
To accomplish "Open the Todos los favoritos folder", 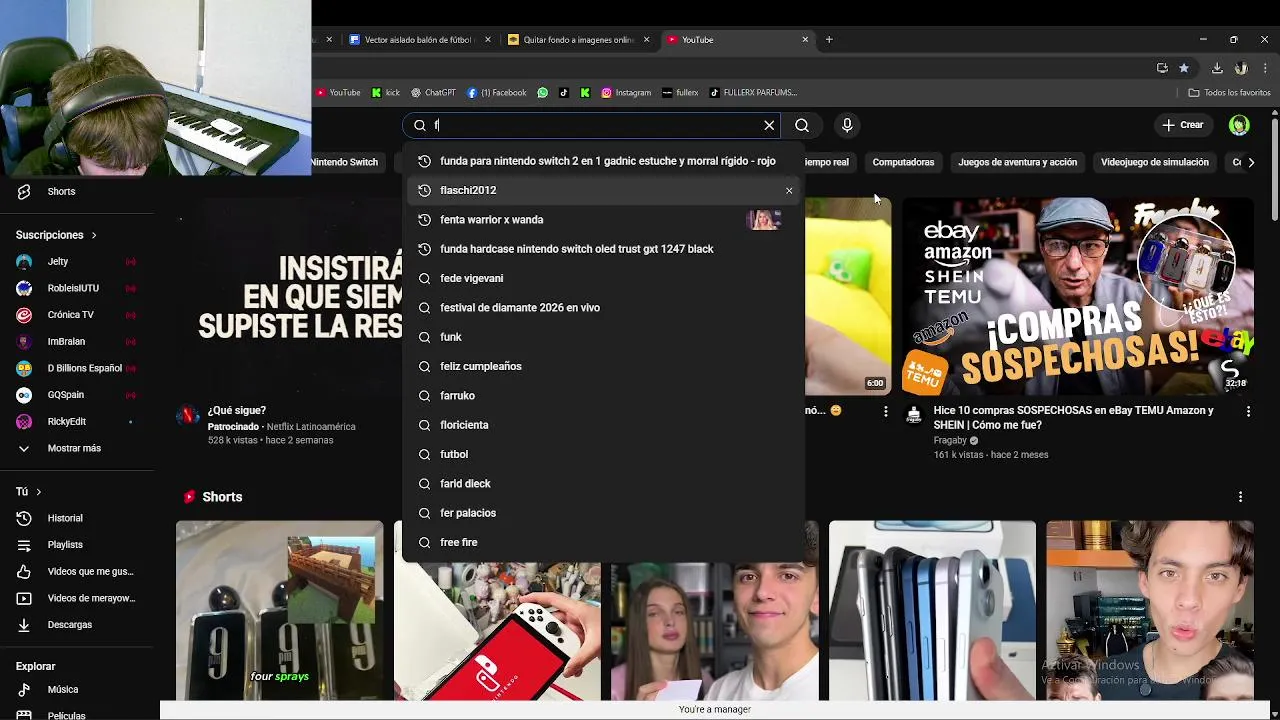I will [x=1230, y=93].
